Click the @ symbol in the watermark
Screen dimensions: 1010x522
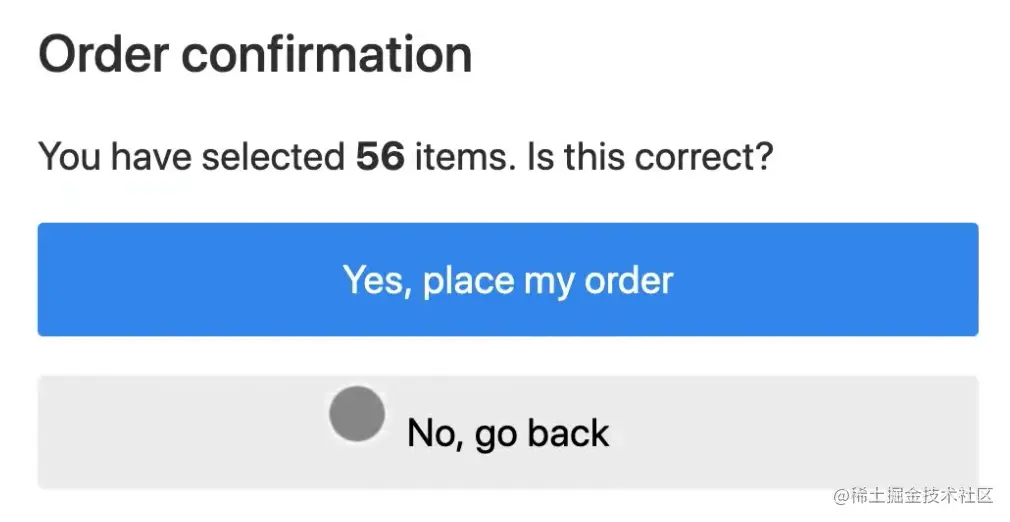point(840,496)
